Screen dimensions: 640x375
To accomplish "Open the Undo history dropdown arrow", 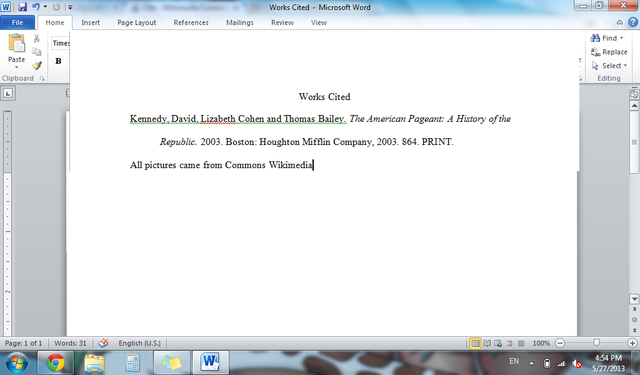I will (45, 7).
